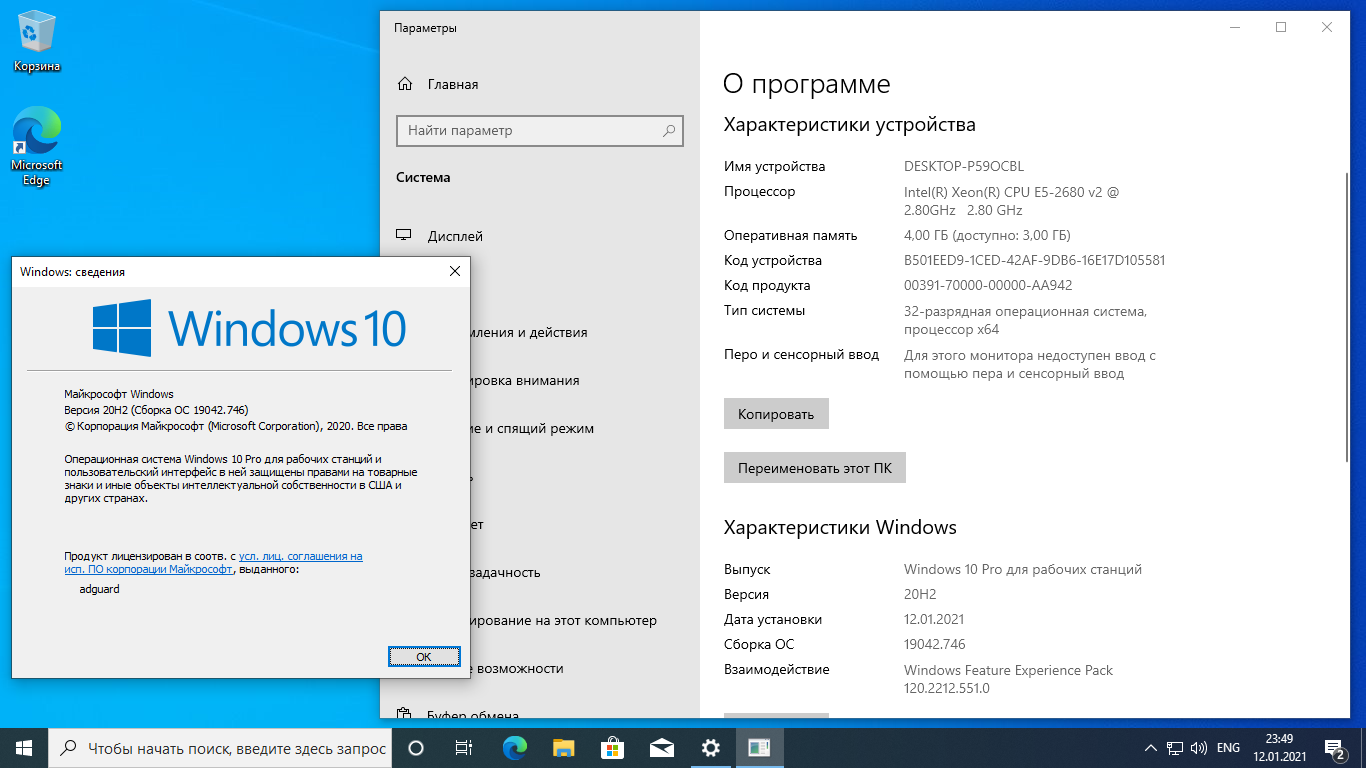Open the Mail app from taskbar
1366x768 pixels.
coord(662,748)
